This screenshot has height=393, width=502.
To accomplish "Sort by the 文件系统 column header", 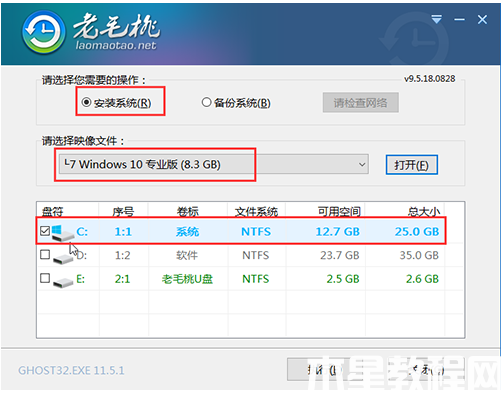I will pos(256,211).
